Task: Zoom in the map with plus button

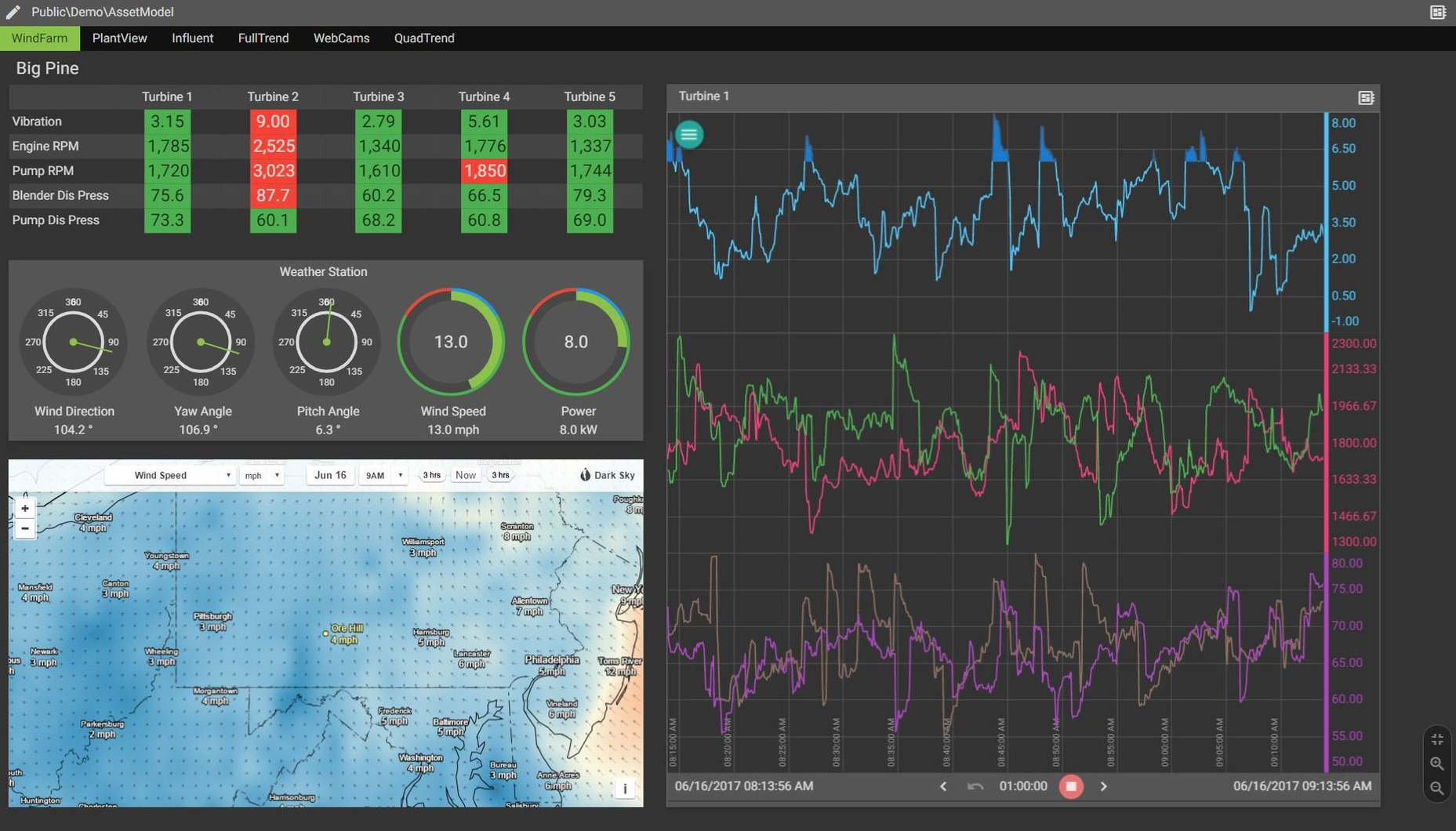Action: 25,509
